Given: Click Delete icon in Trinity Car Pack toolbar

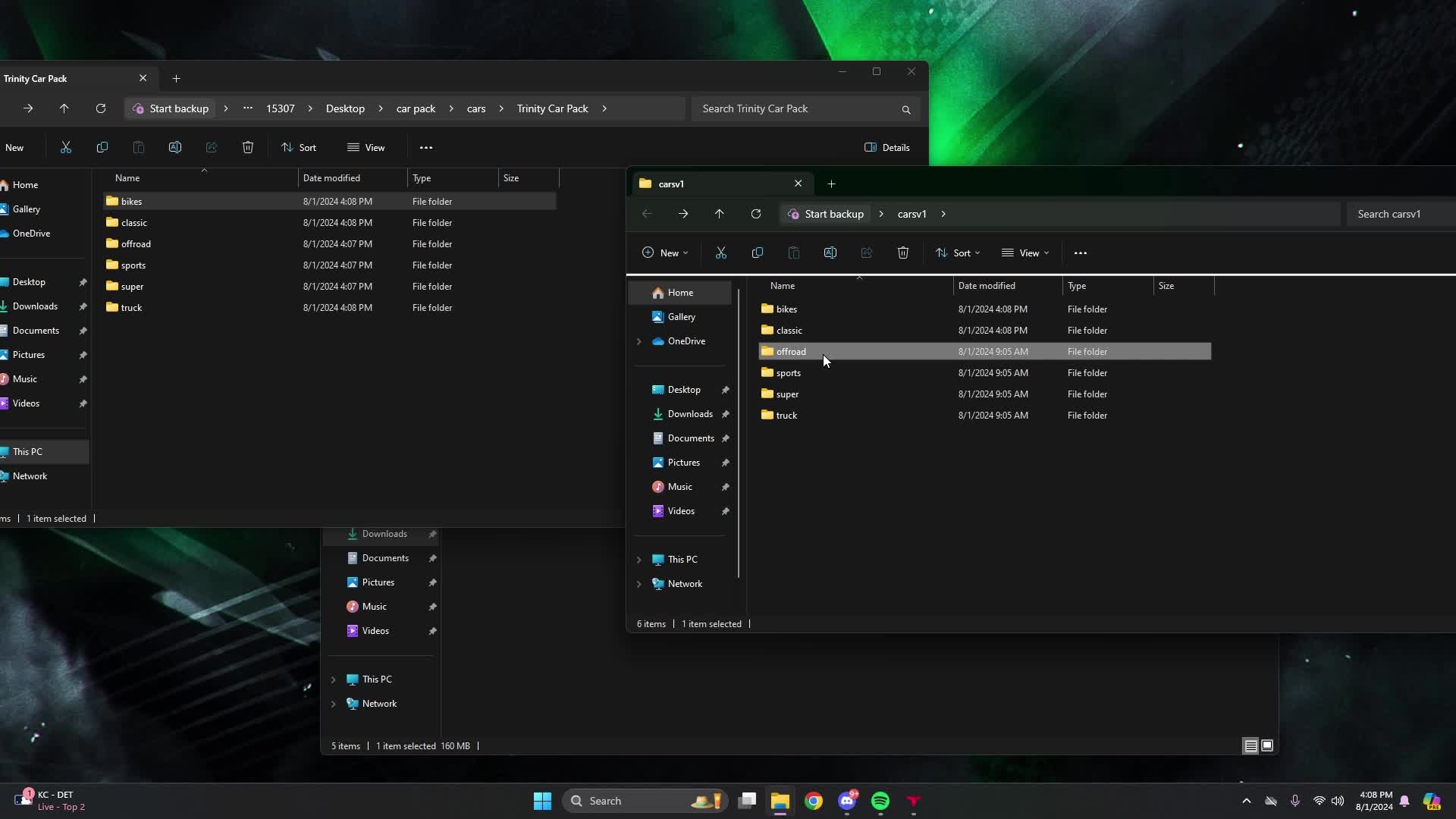Looking at the screenshot, I should [x=247, y=148].
